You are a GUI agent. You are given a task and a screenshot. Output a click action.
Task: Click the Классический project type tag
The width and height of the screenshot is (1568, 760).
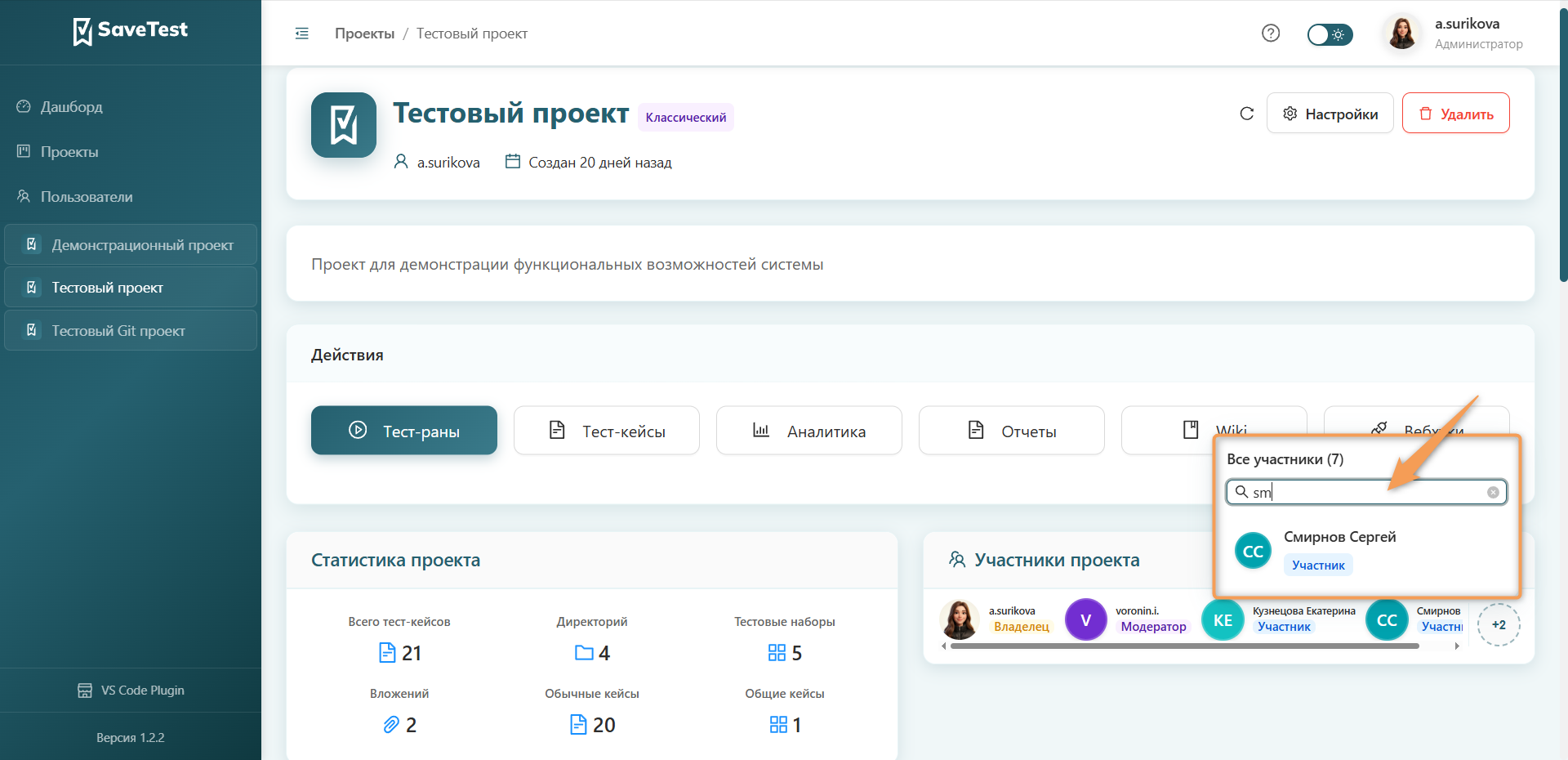pyautogui.click(x=686, y=118)
